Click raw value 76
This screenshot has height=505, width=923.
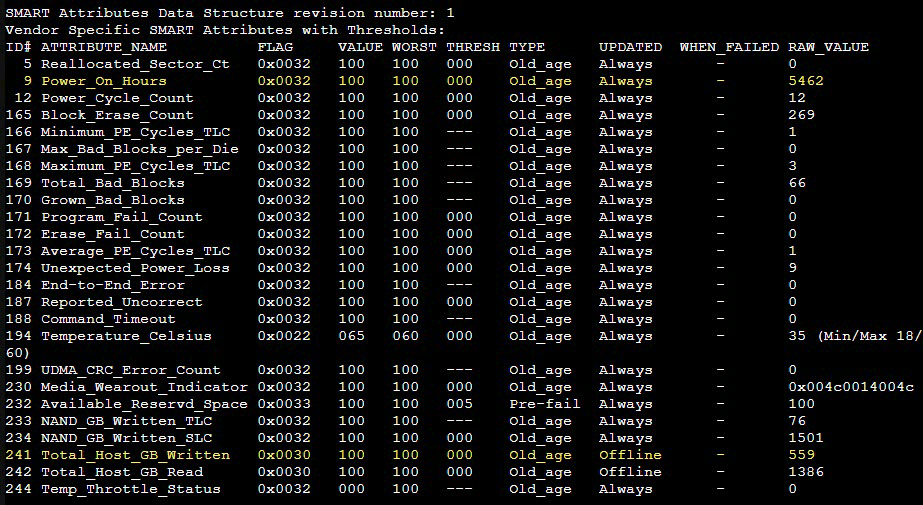[x=797, y=423]
